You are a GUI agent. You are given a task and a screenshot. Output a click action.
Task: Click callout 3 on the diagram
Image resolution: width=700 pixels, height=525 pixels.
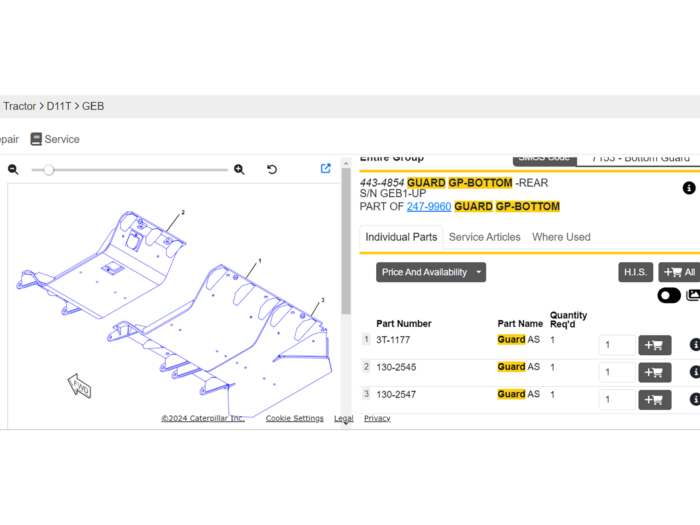(323, 300)
